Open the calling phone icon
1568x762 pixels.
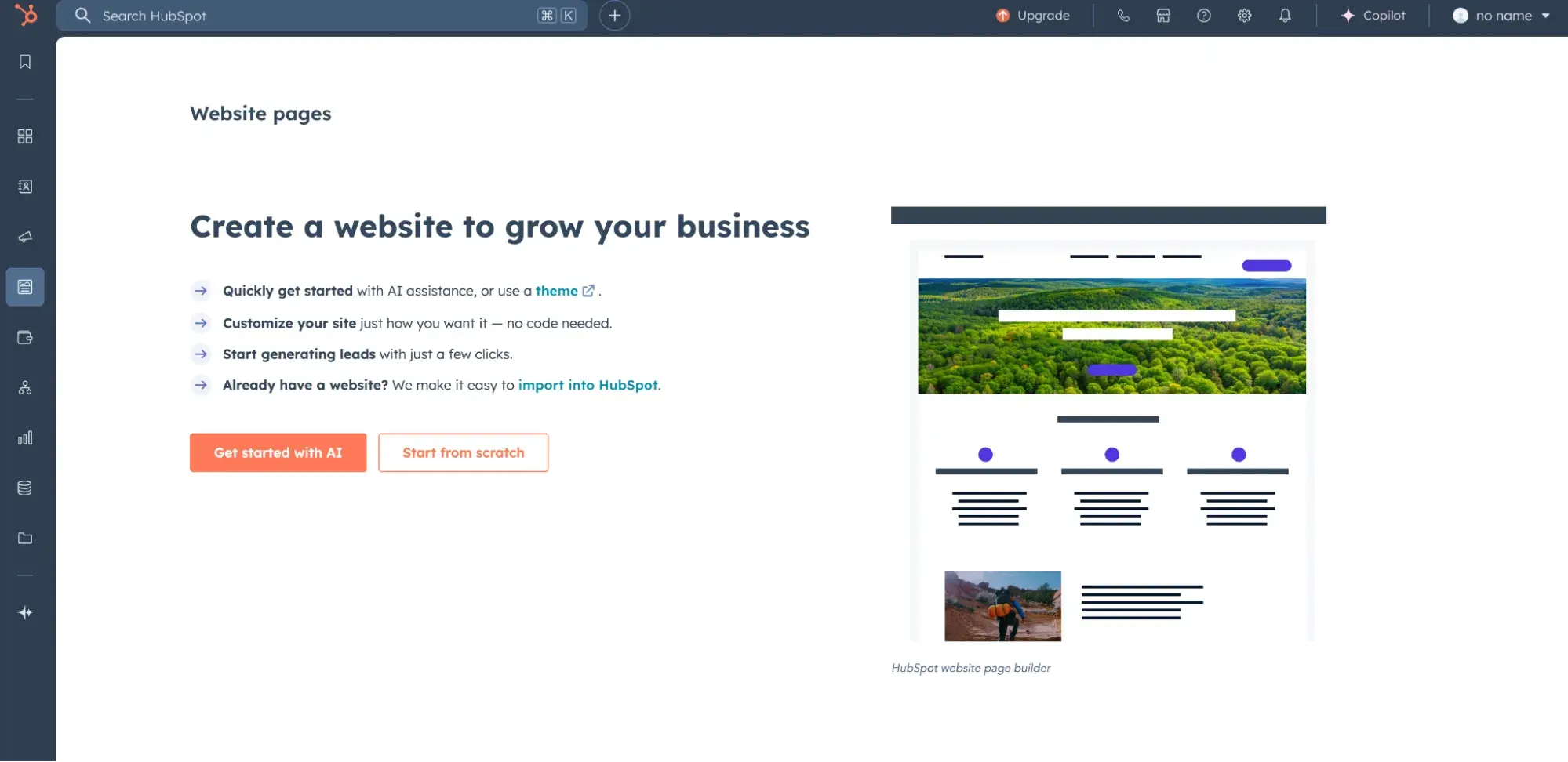click(1123, 16)
